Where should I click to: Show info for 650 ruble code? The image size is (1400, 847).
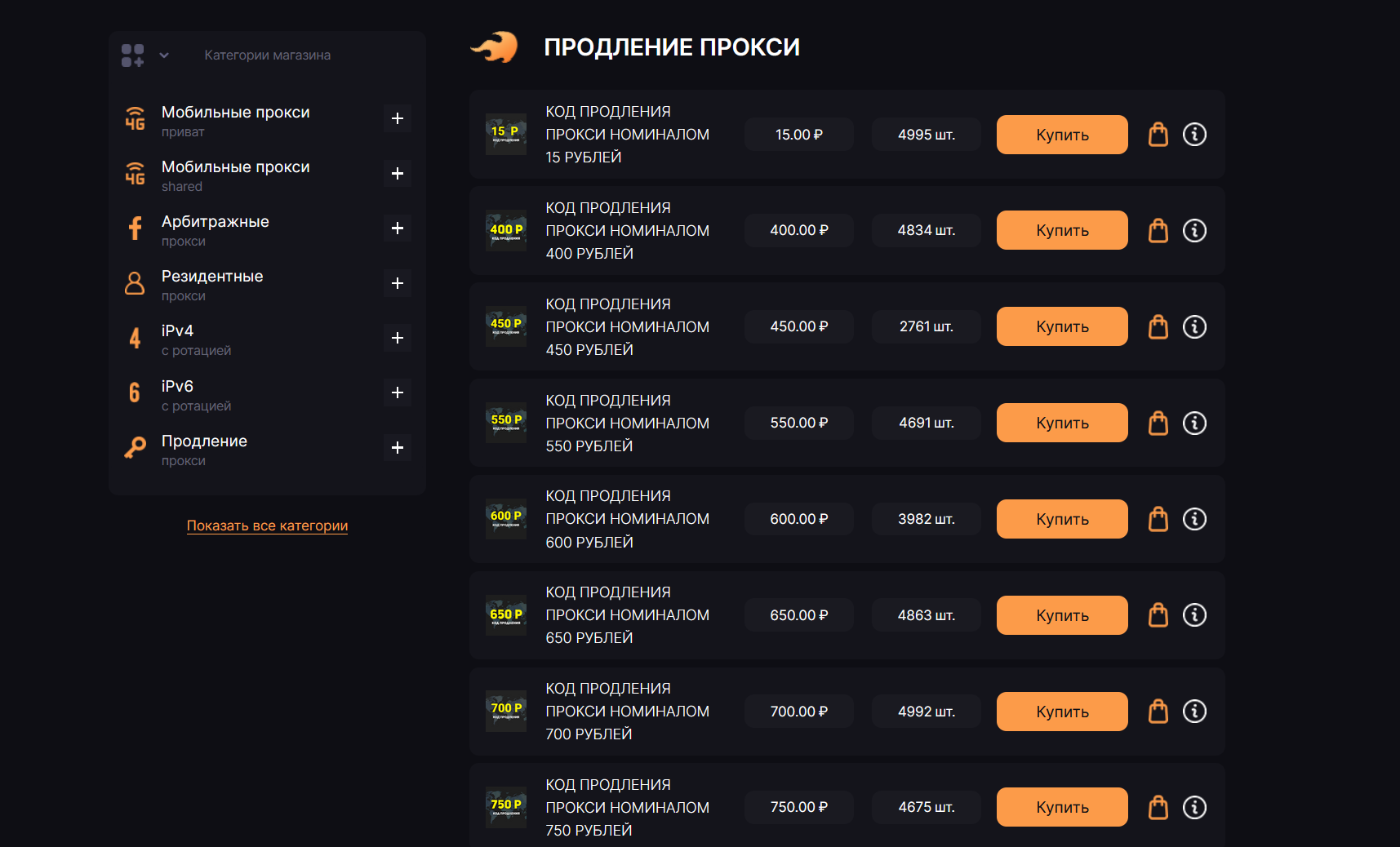click(x=1194, y=615)
